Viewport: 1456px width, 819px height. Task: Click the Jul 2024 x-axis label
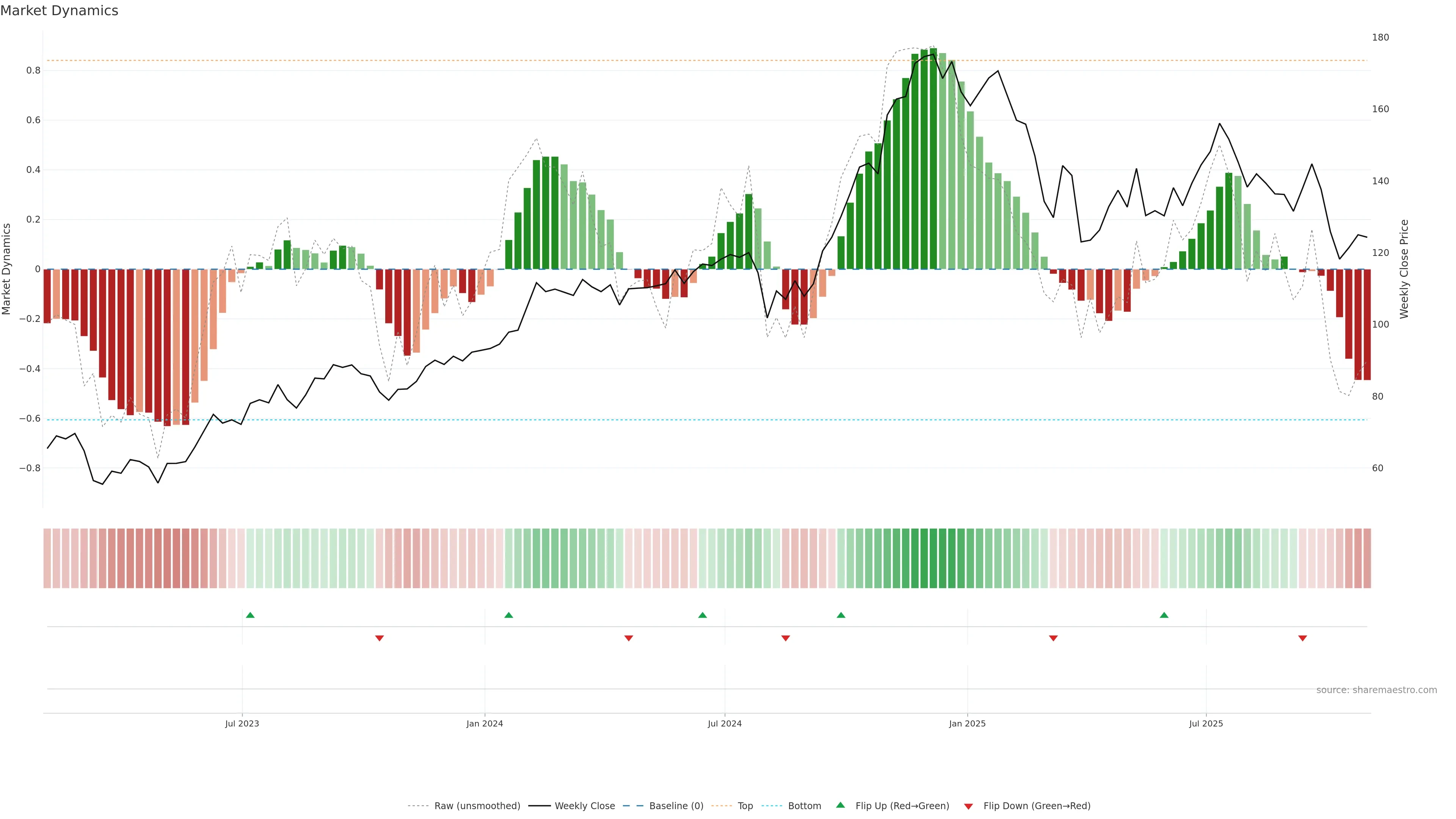pos(725,723)
